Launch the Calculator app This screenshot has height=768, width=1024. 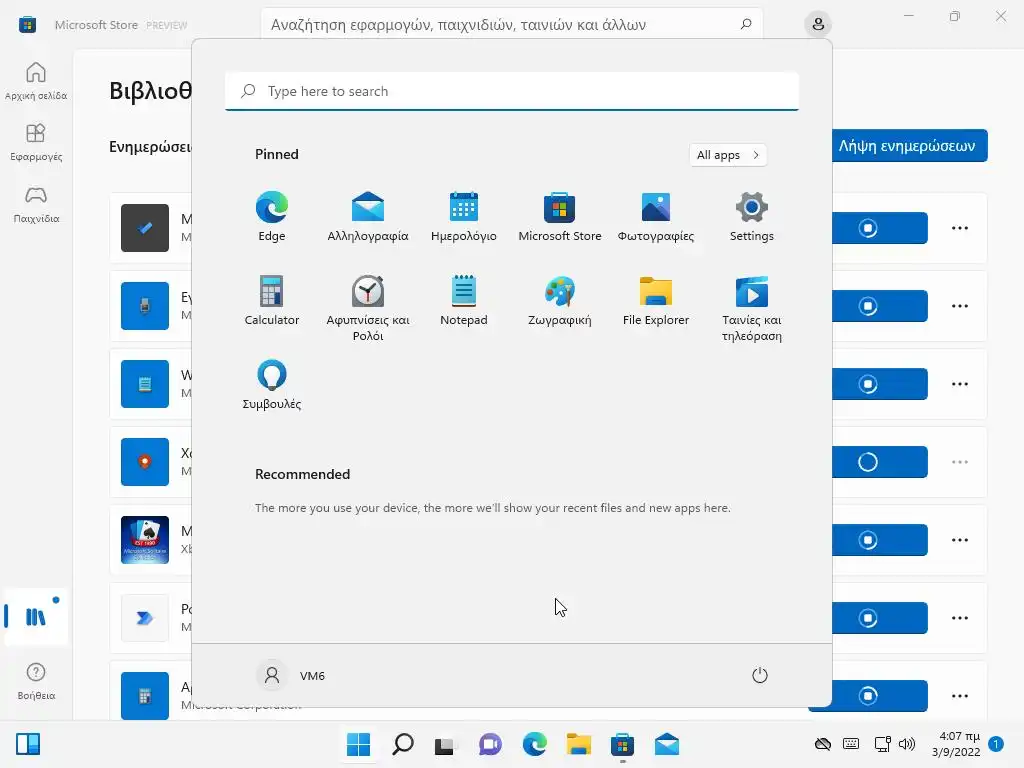272,300
